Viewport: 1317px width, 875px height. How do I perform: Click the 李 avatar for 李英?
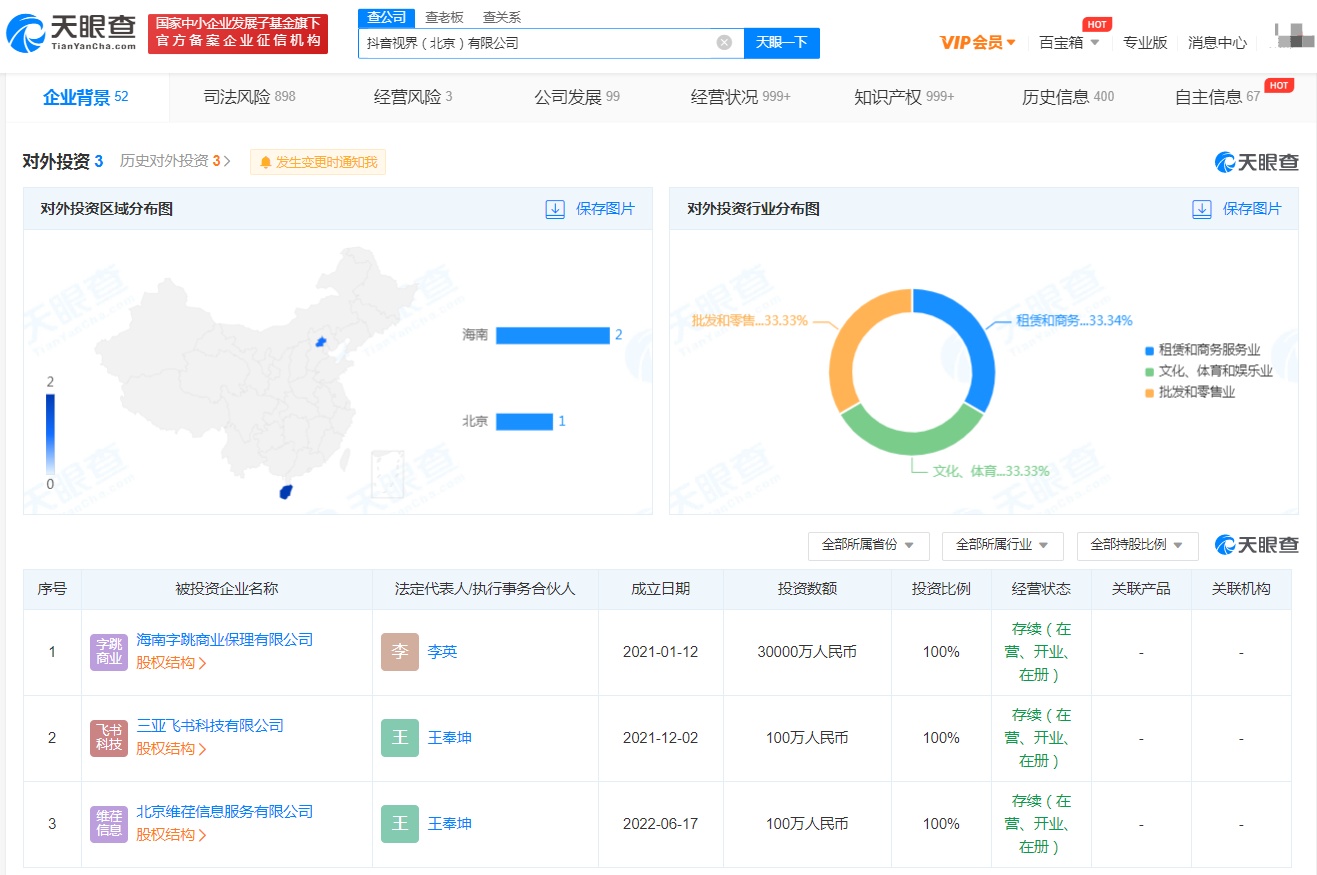click(400, 652)
